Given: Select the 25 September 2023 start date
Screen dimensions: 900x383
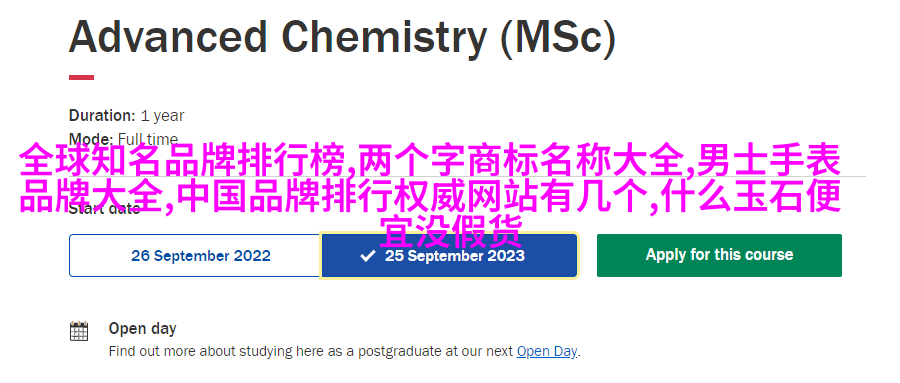Looking at the screenshot, I should coord(449,256).
